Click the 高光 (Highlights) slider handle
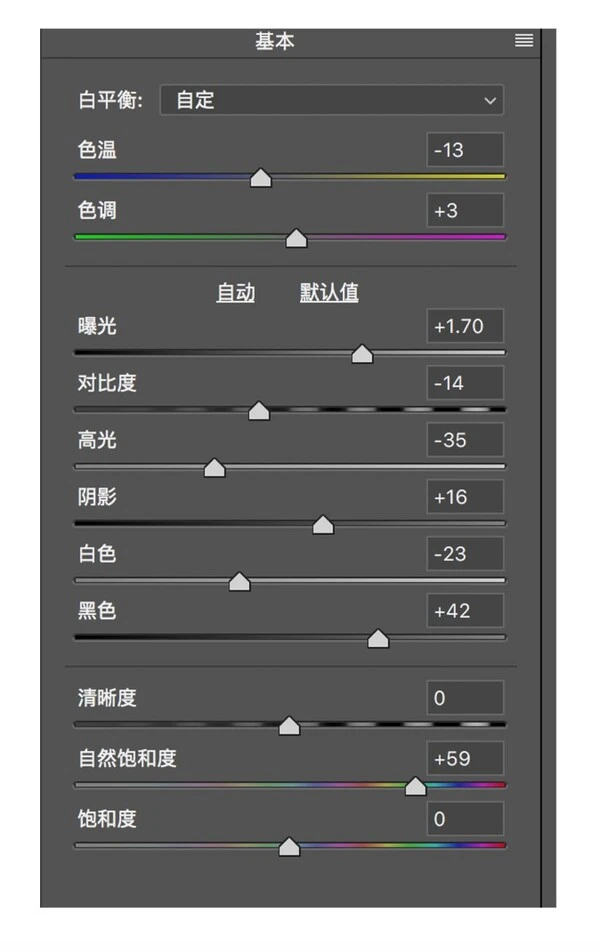Viewport: 600px width, 951px height. pyautogui.click(x=214, y=467)
